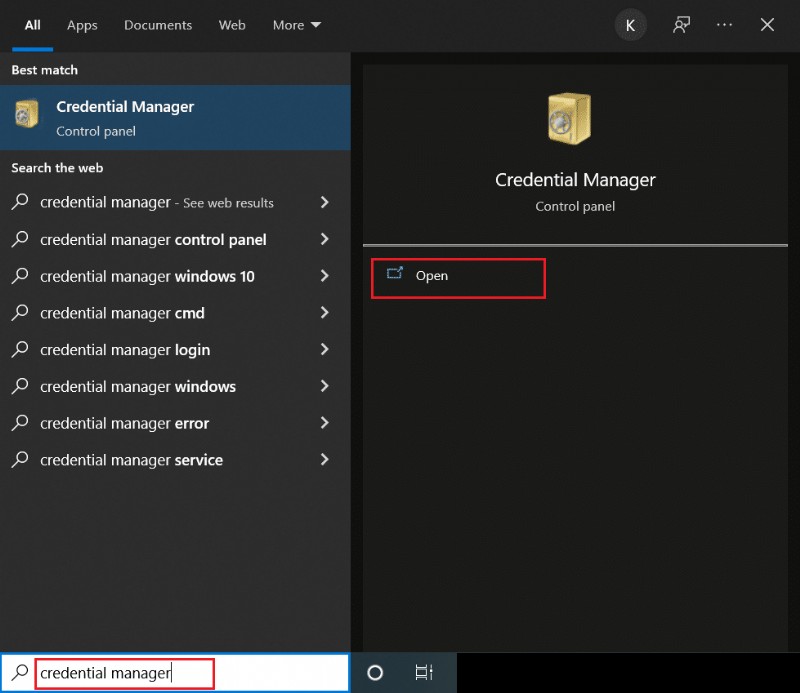The height and width of the screenshot is (693, 800).
Task: Open Task View from the taskbar
Action: (423, 672)
